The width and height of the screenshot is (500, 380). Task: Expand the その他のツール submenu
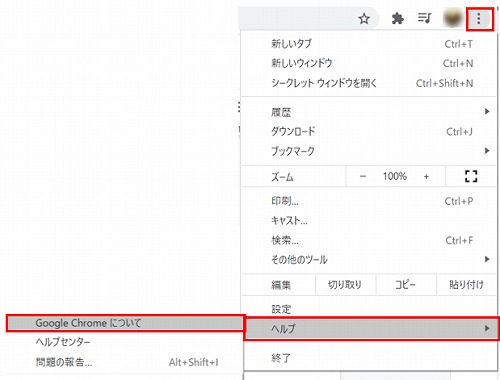coord(369,259)
